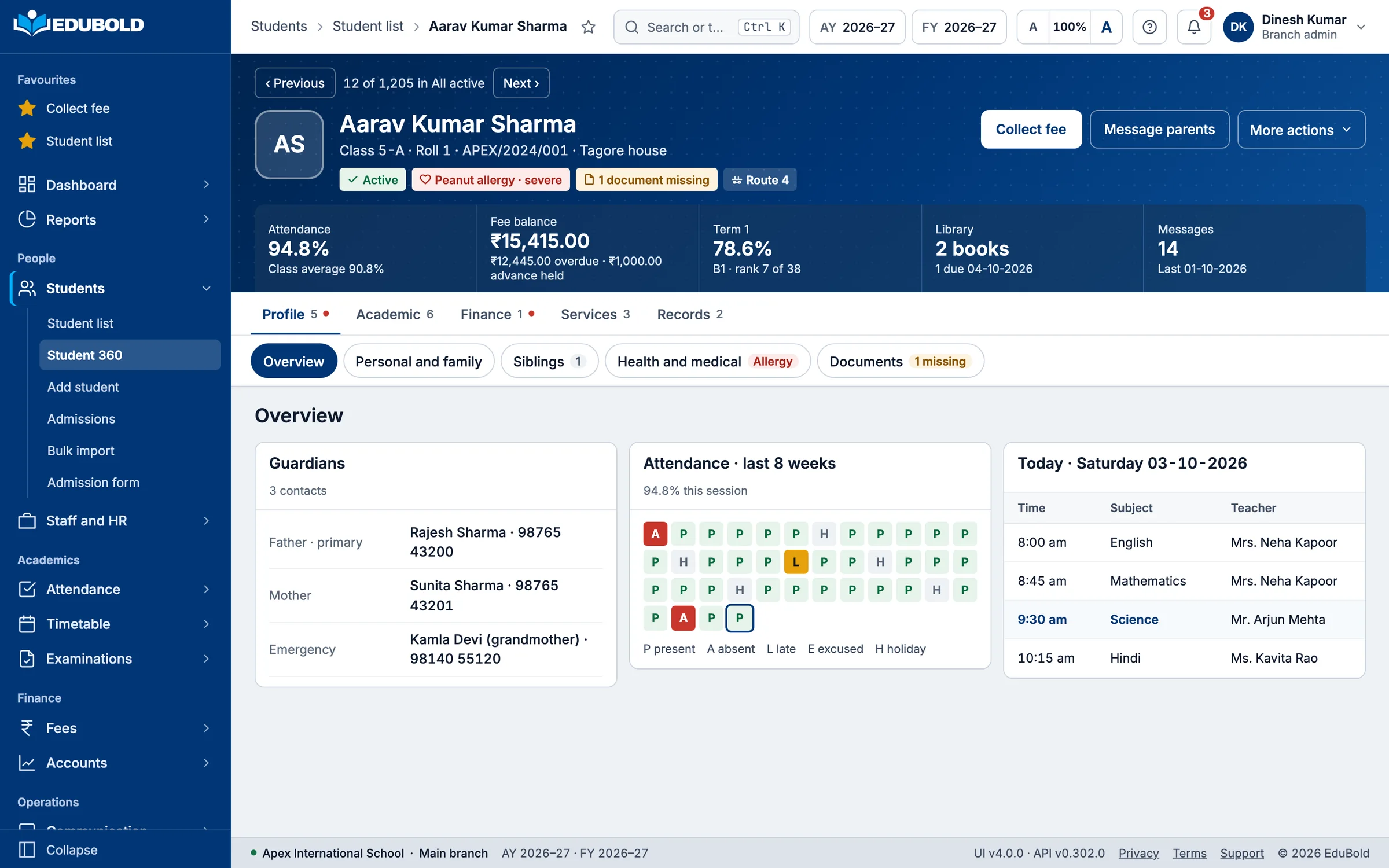Decrease text size with small A
Image resolution: width=1389 pixels, height=868 pixels.
click(x=1033, y=27)
